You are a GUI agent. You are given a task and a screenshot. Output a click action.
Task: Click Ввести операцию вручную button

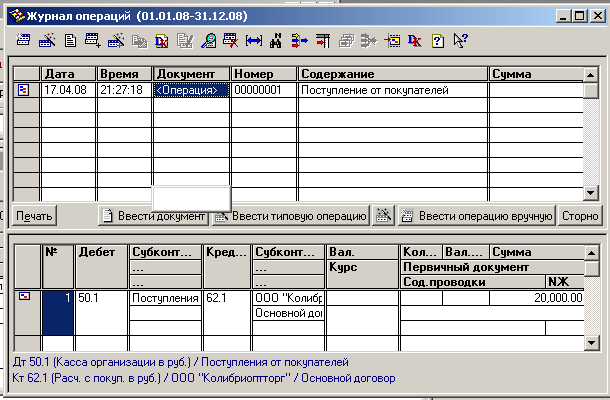[x=477, y=216]
